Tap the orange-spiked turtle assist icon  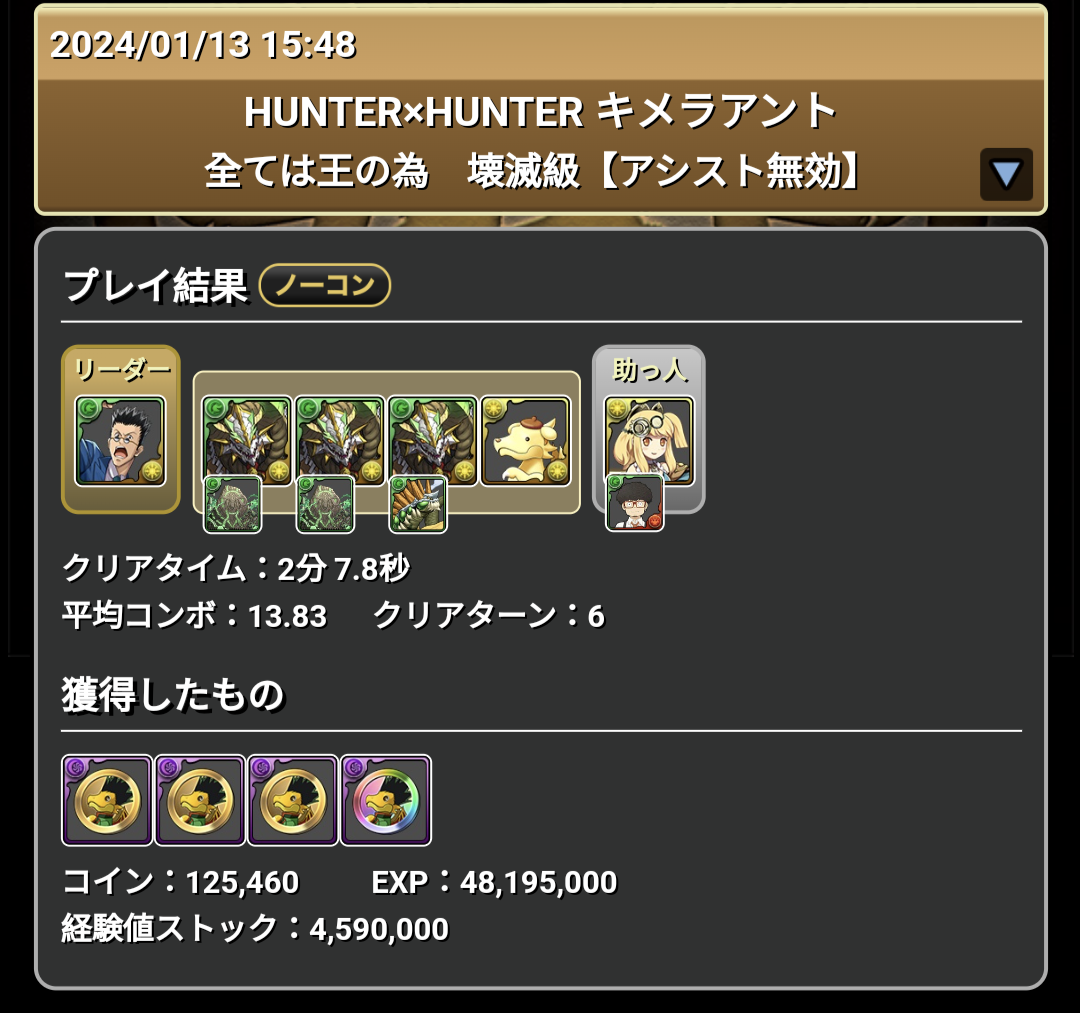(418, 504)
